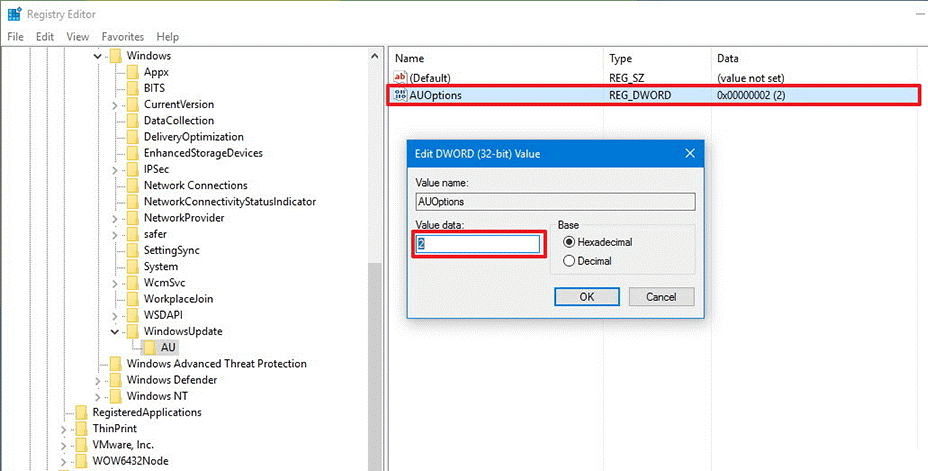The image size is (928, 471).
Task: Collapse the WindowsUpdate tree node
Action: pyautogui.click(x=115, y=331)
